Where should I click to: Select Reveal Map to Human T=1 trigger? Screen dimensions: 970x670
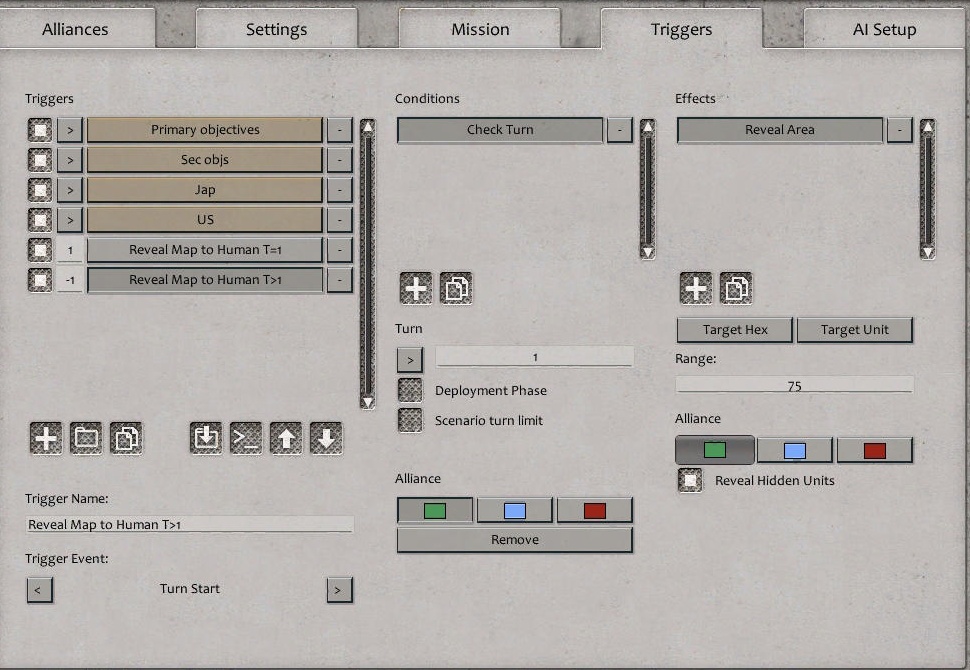coord(205,250)
